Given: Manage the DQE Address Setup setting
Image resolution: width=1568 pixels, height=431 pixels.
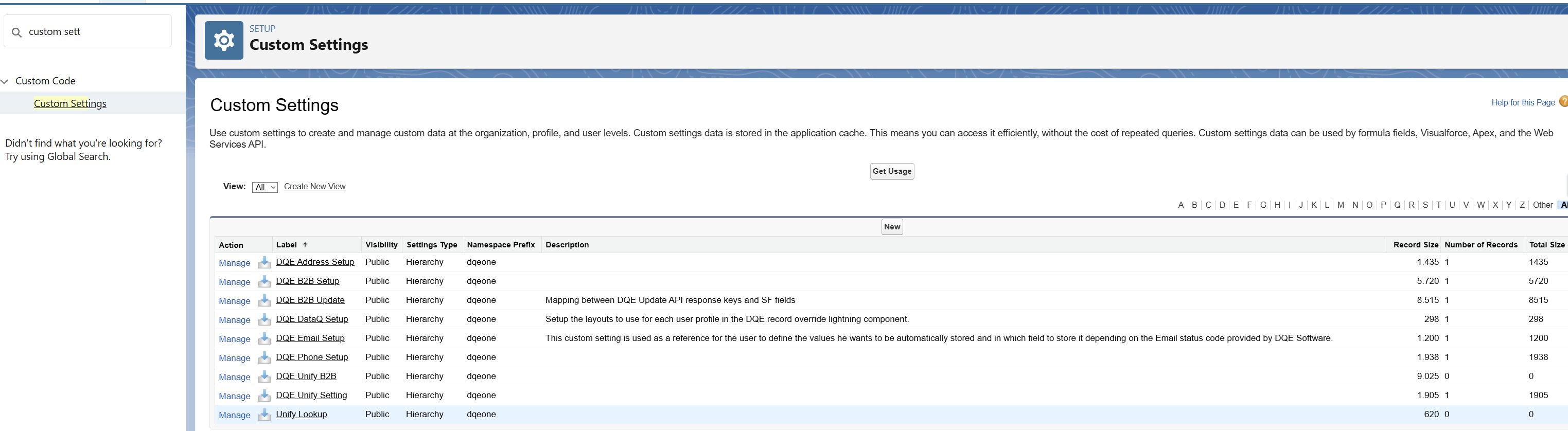Looking at the screenshot, I should pos(234,263).
